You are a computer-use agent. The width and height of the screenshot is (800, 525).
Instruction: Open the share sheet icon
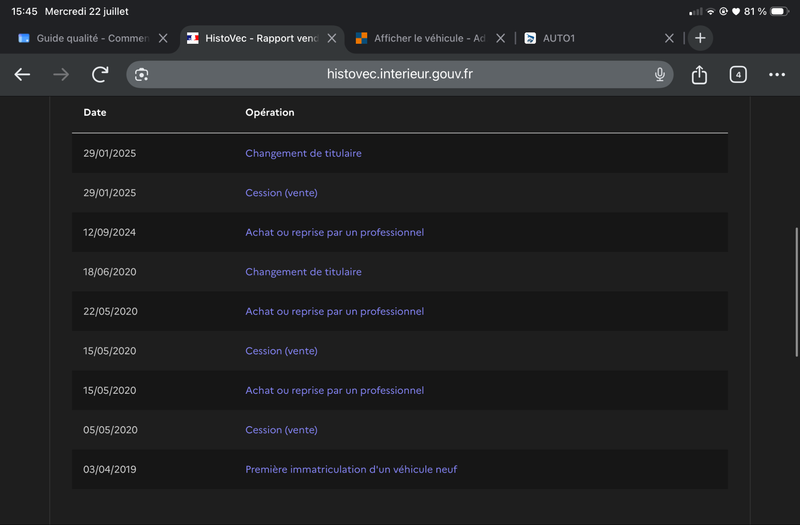click(x=699, y=74)
